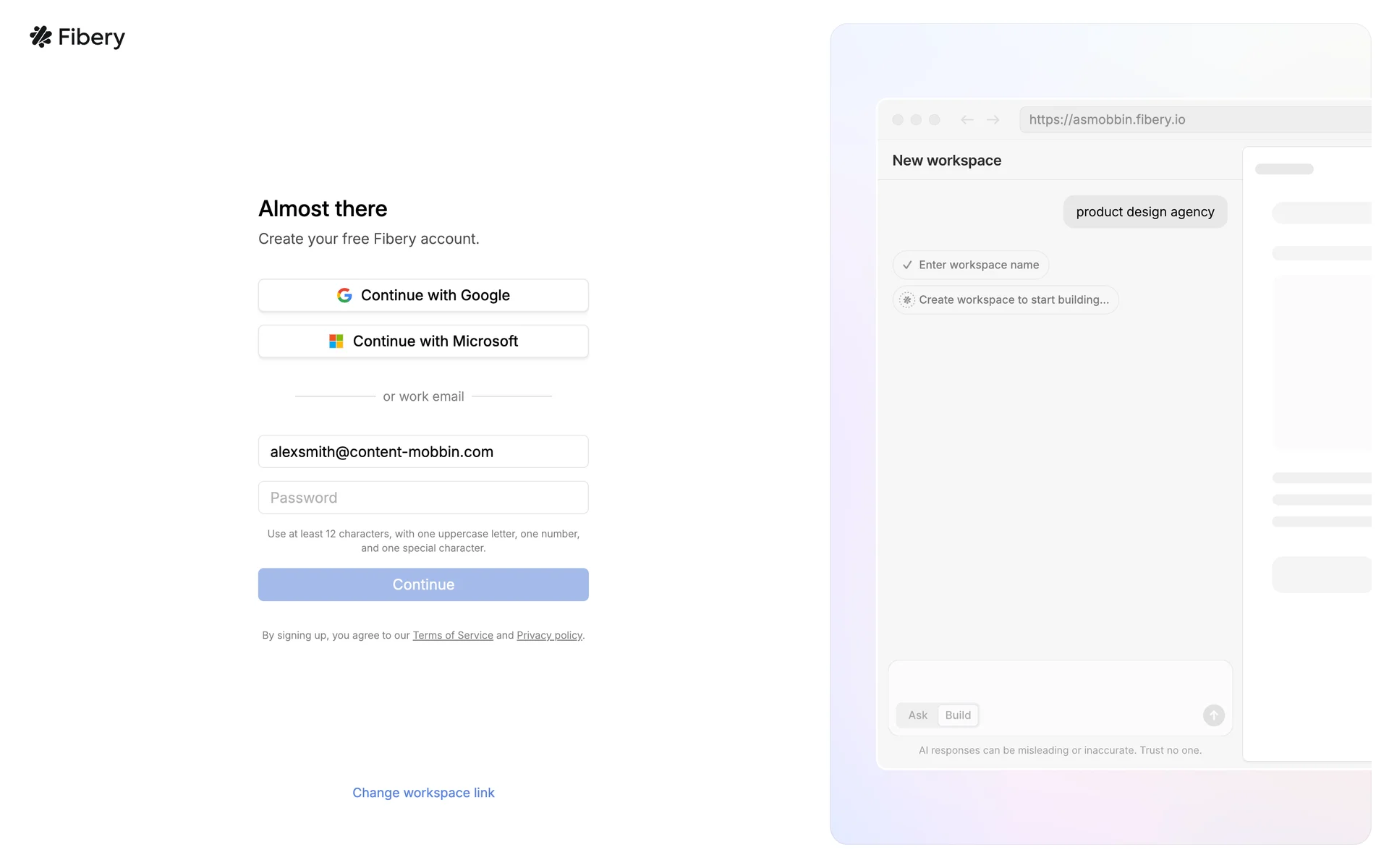Click the browser back arrow icon
Image resolution: width=1389 pixels, height=868 pixels.
(967, 120)
